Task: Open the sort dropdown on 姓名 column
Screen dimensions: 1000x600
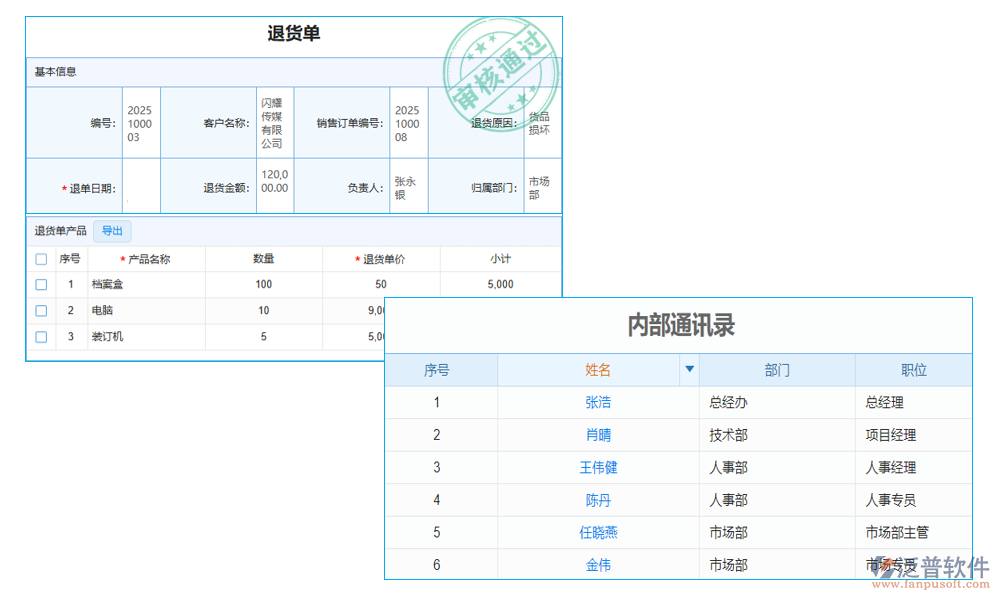Action: tap(689, 369)
